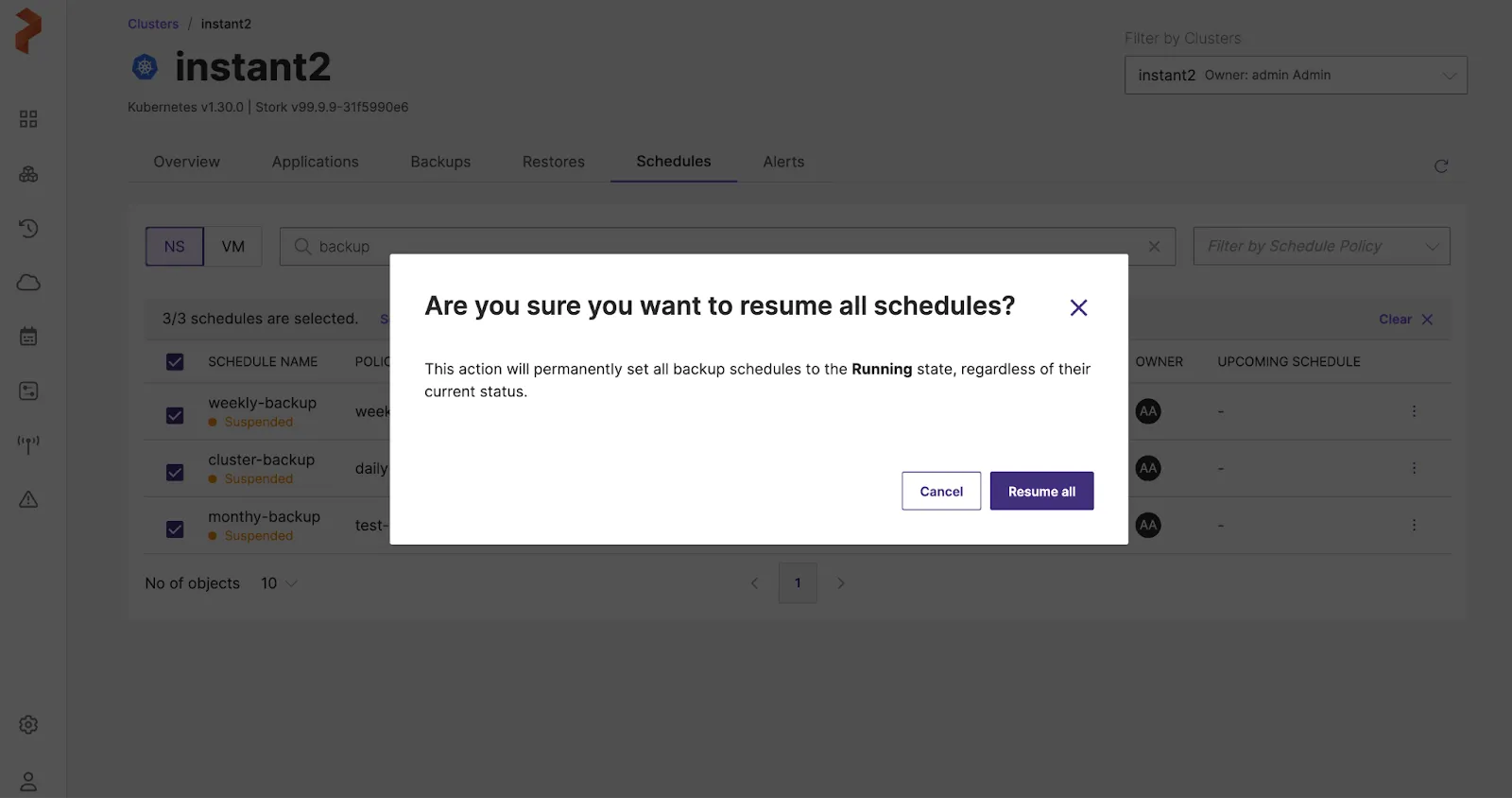
Task: Uncheck the weekly-backup schedule checkbox
Action: click(x=175, y=416)
